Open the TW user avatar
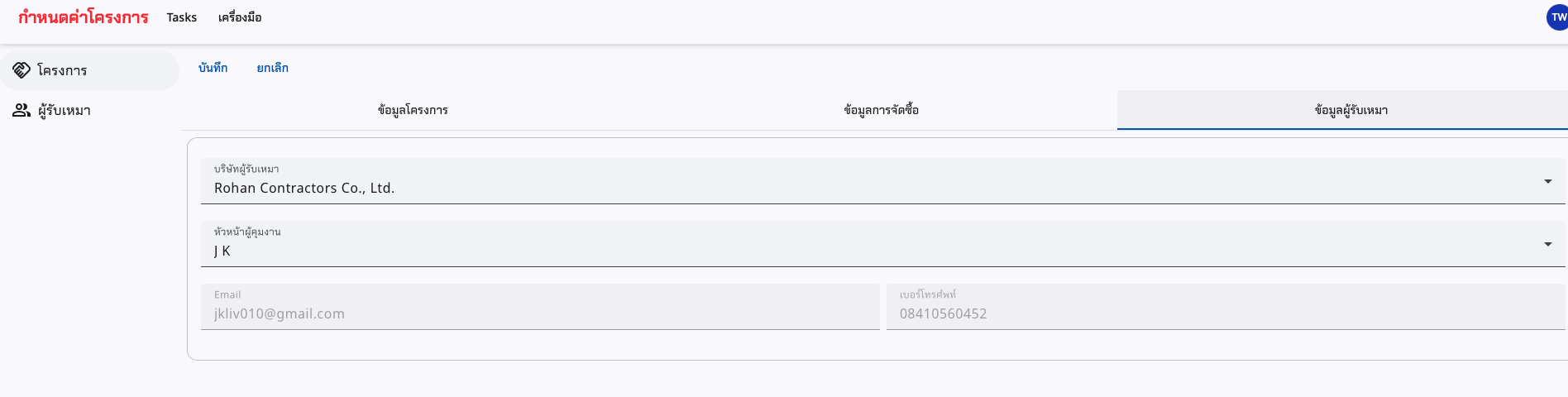 tap(1557, 17)
